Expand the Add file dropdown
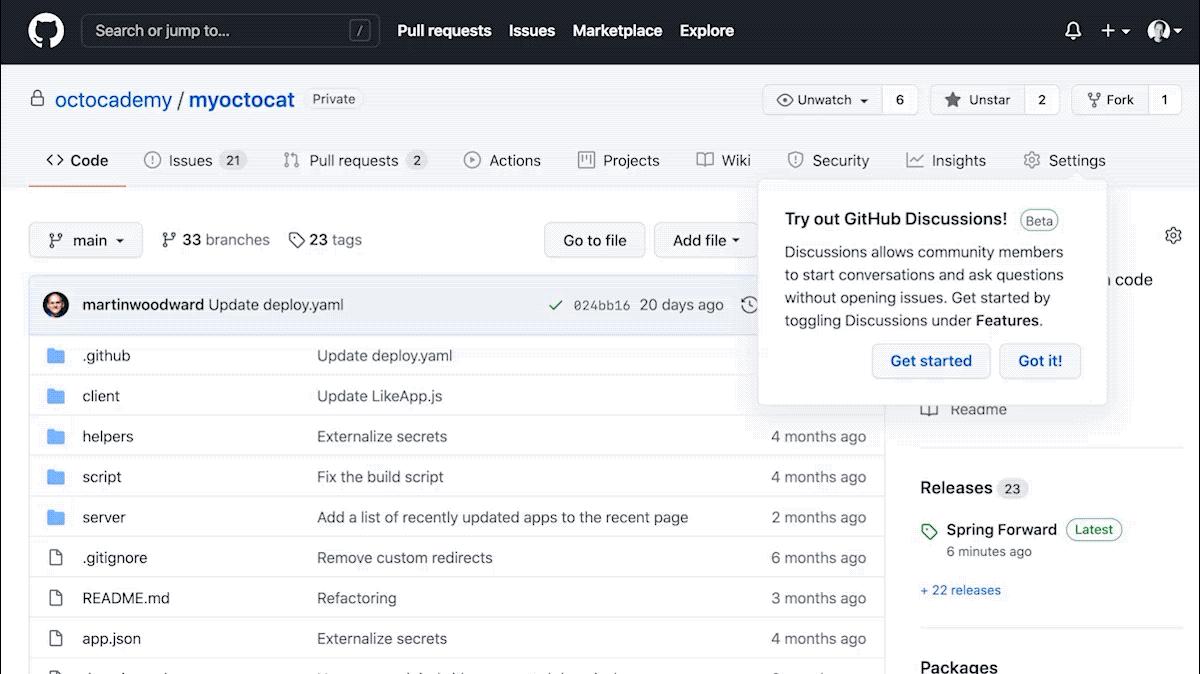The width and height of the screenshot is (1200, 674). pyautogui.click(x=705, y=240)
